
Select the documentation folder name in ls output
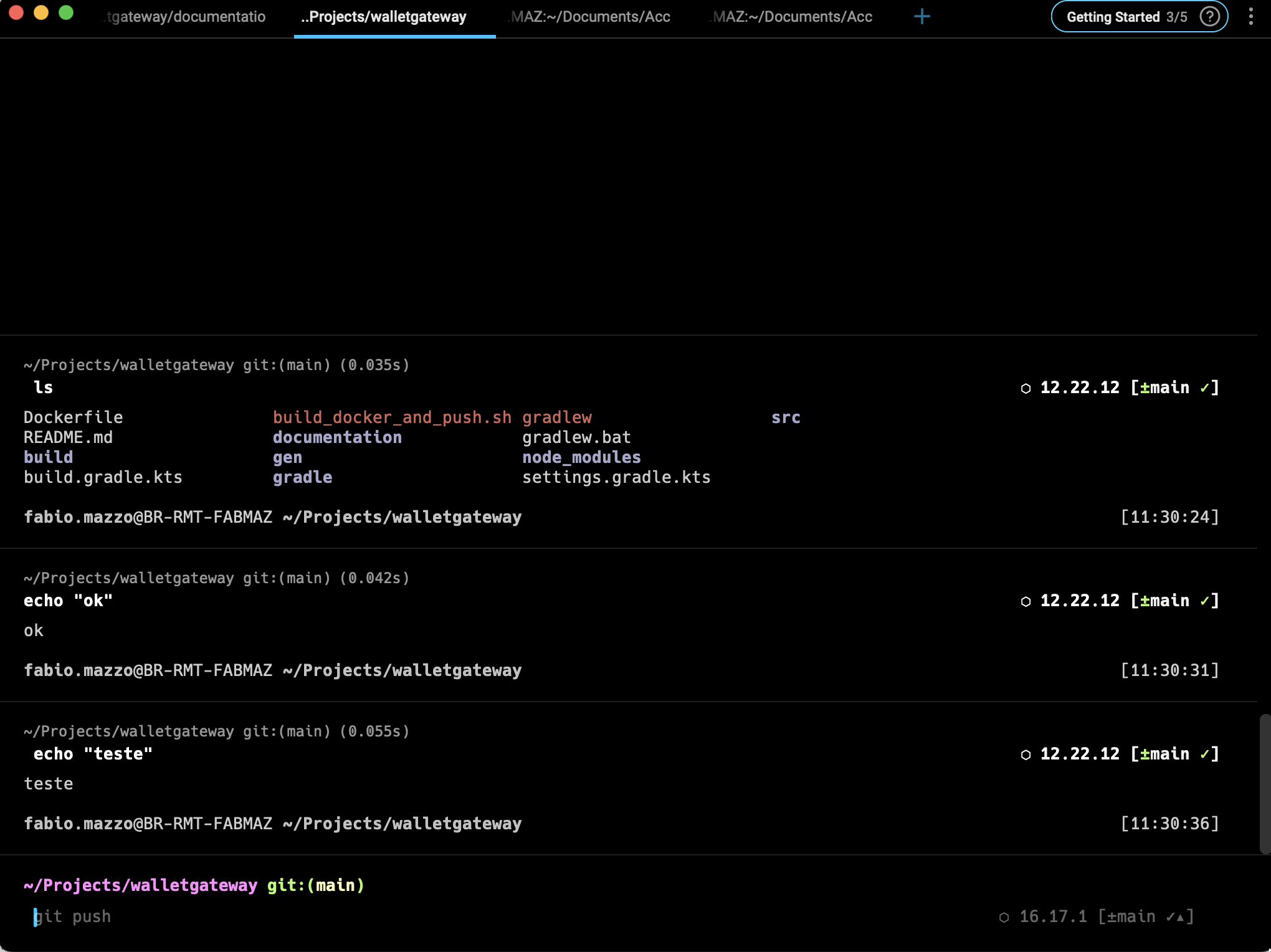click(x=336, y=437)
